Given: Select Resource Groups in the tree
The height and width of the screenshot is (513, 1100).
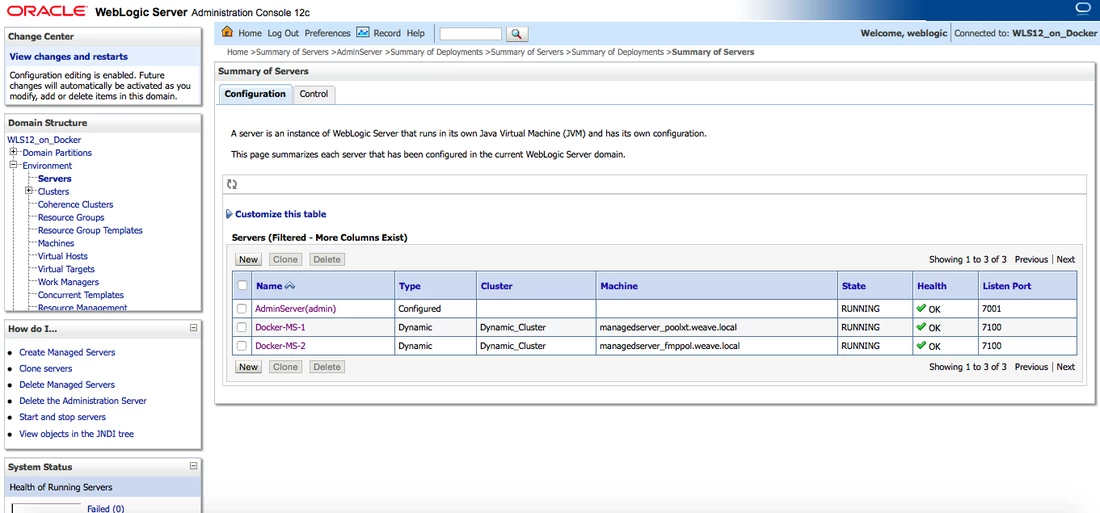Looking at the screenshot, I should tap(71, 218).
